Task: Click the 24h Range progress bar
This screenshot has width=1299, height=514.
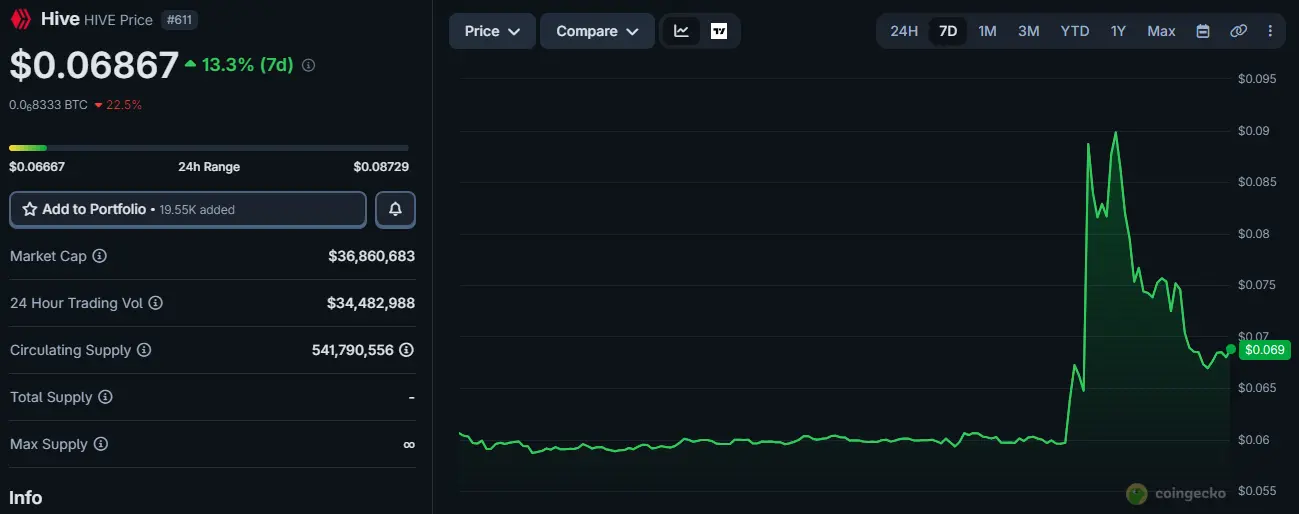Action: tap(209, 148)
